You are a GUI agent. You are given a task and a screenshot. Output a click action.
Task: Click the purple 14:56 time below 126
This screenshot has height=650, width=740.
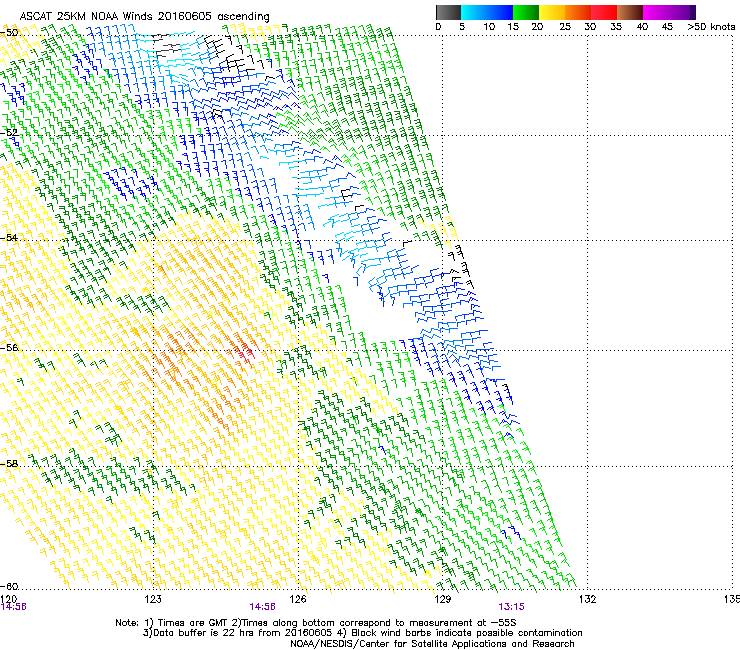point(262,607)
